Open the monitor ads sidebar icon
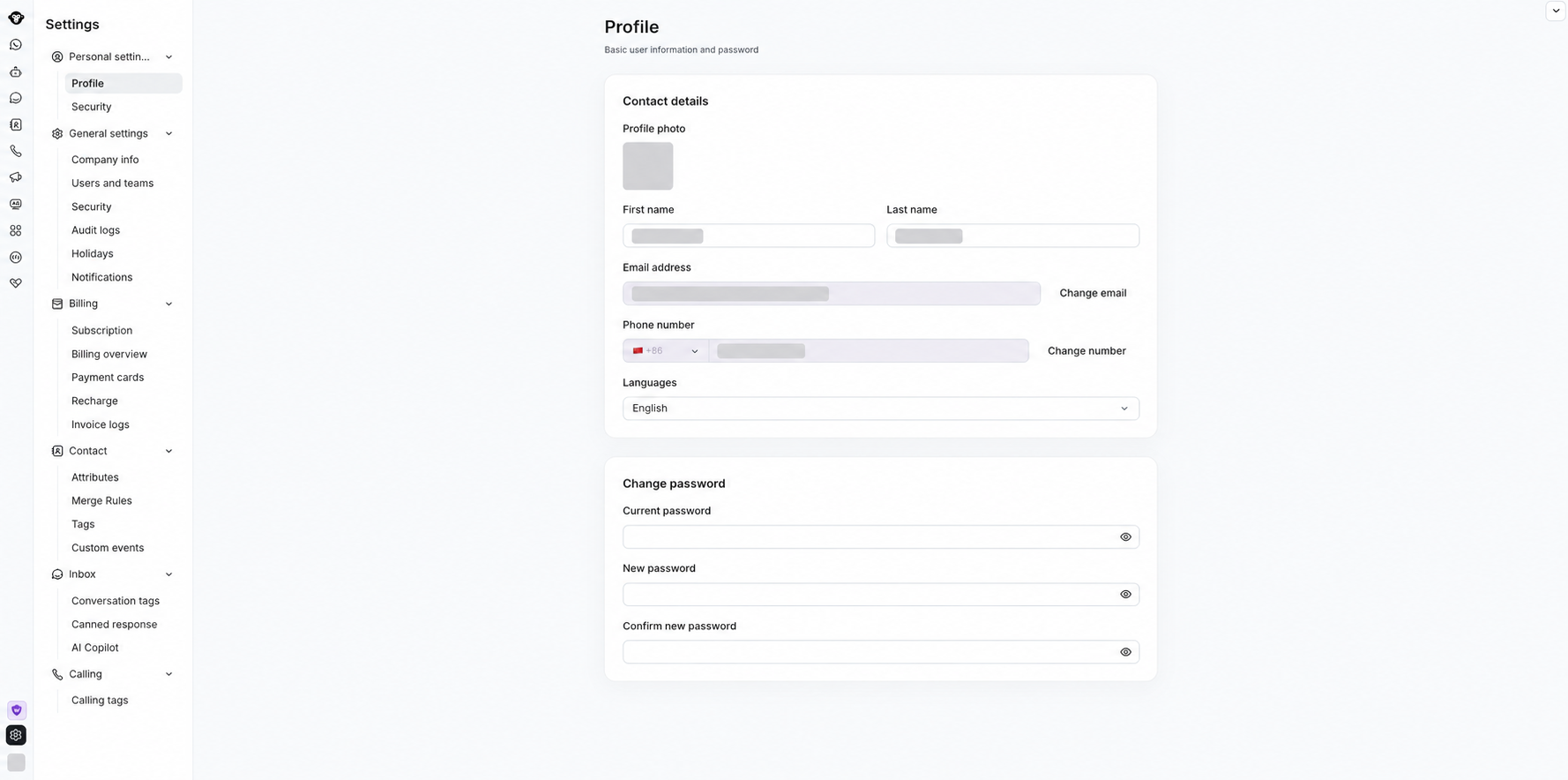This screenshot has height=780, width=1568. point(16,204)
